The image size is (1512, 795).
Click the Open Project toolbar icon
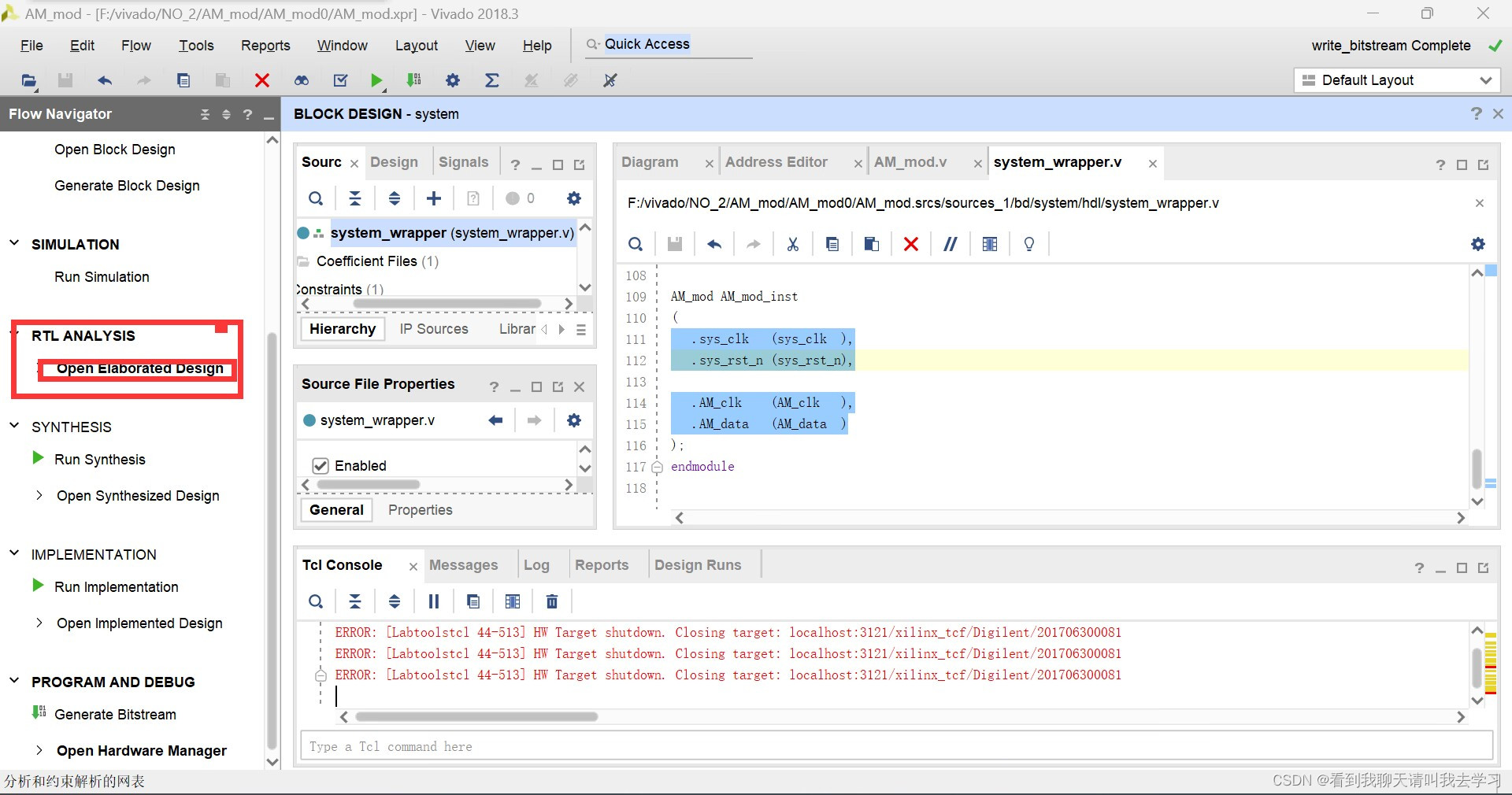[28, 80]
